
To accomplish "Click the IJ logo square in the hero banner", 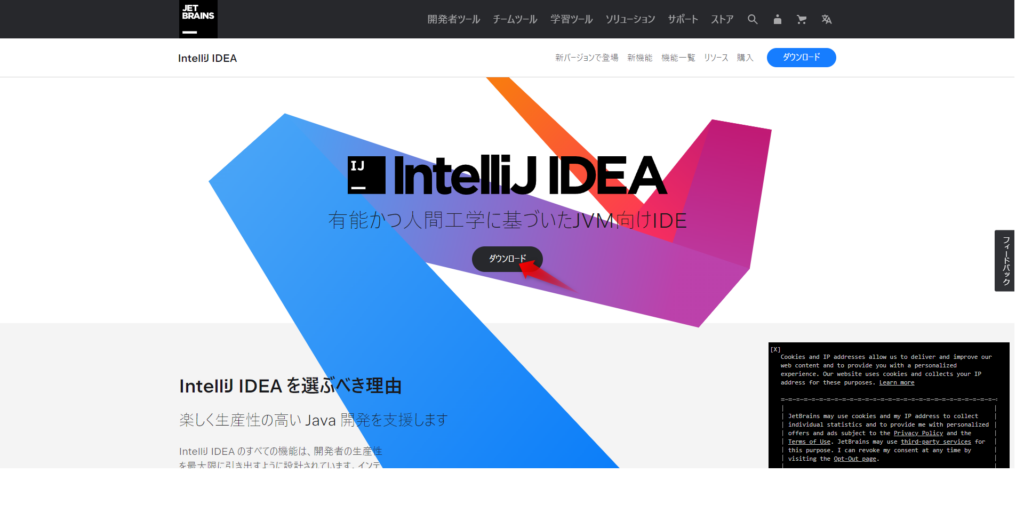I will [366, 175].
